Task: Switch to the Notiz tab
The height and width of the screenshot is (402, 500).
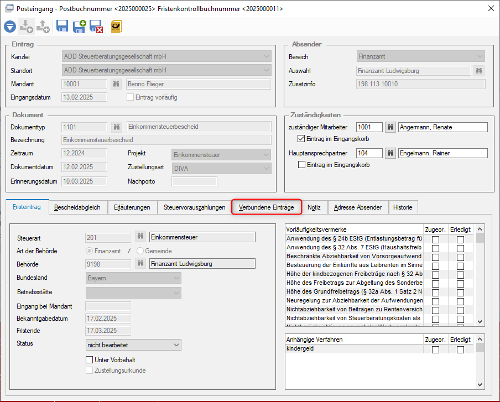Action: pos(314,207)
